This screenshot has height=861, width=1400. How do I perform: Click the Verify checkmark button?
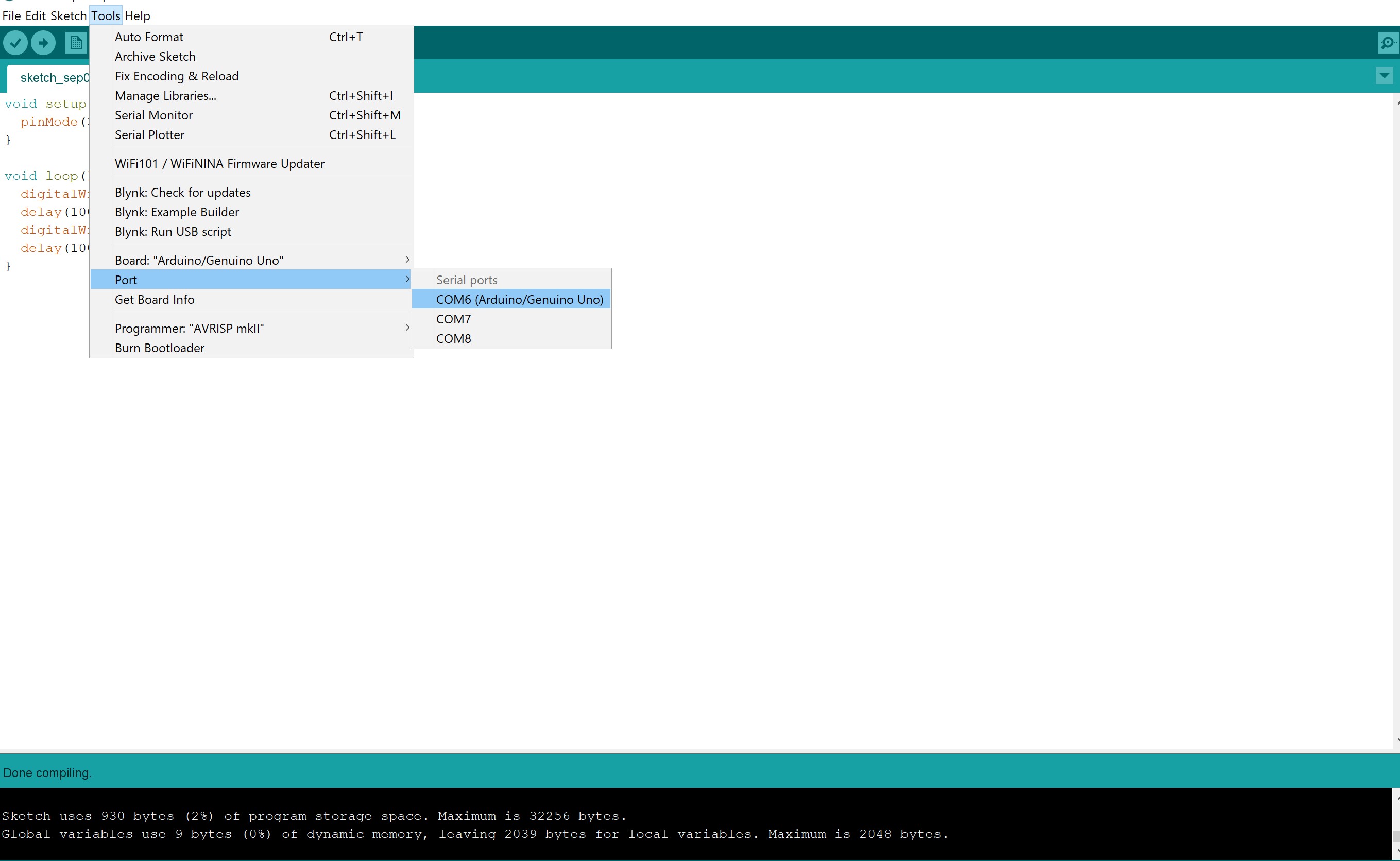tap(15, 43)
